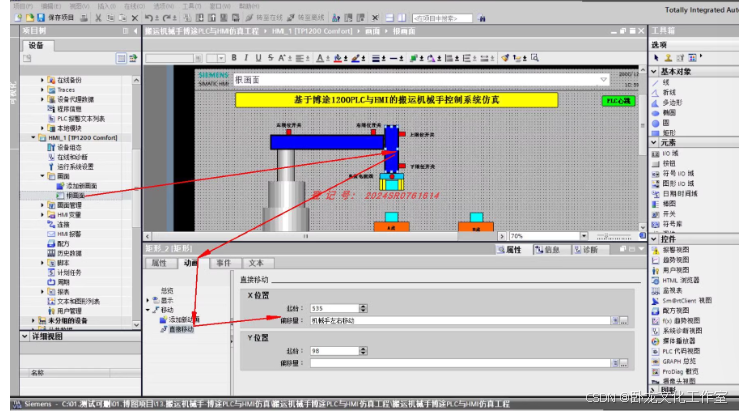Switch to the 属性 tab beside 动画

tap(159, 263)
